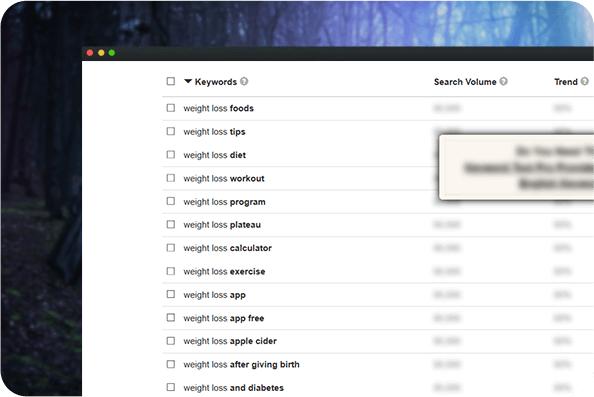
Task: Check the box for weight loss tips
Action: tap(171, 131)
